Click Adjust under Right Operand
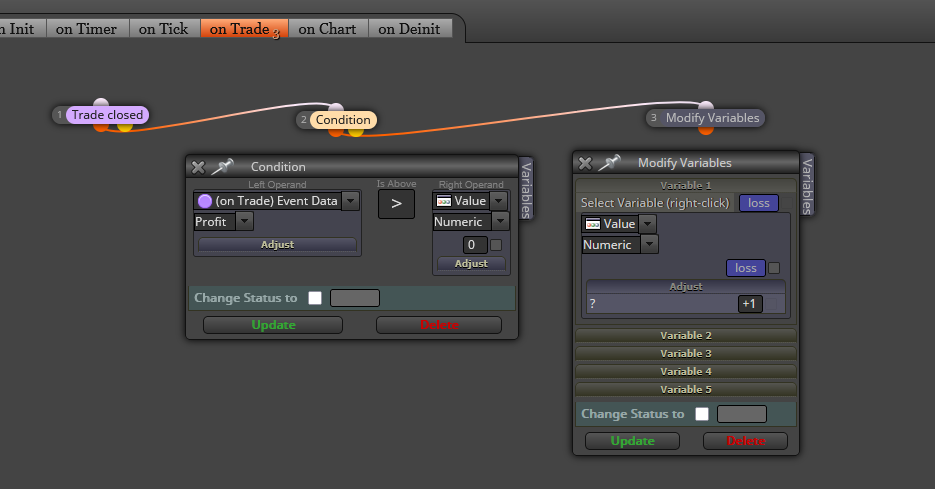935x489 pixels. coord(471,264)
